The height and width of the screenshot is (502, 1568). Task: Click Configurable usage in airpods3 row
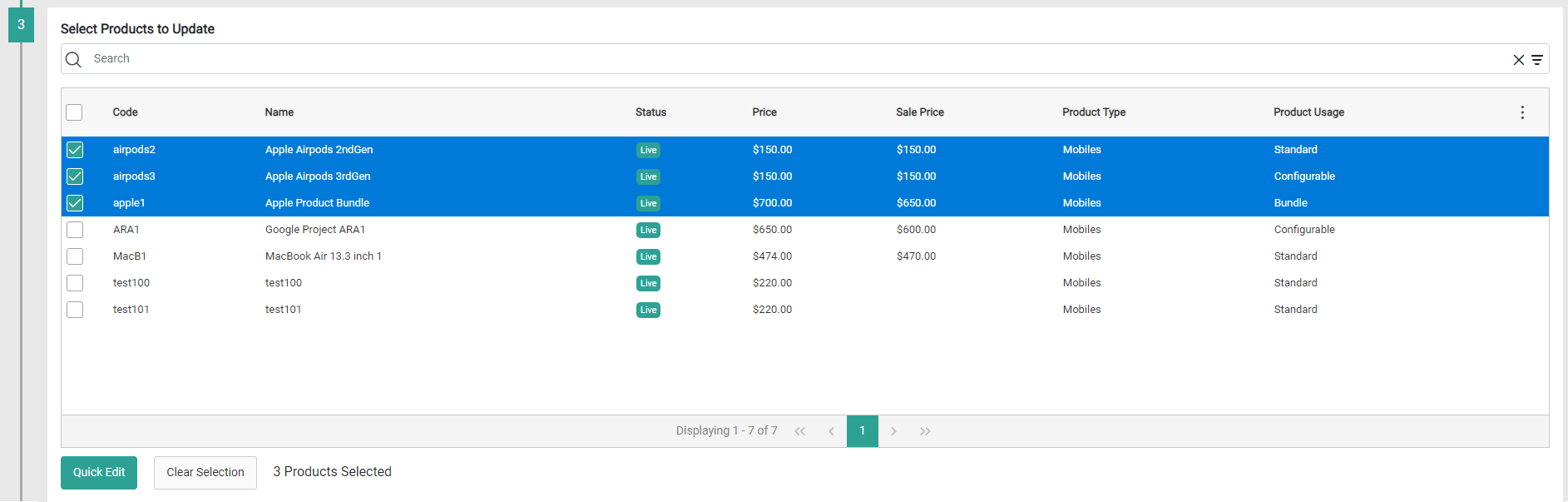[x=1304, y=176]
